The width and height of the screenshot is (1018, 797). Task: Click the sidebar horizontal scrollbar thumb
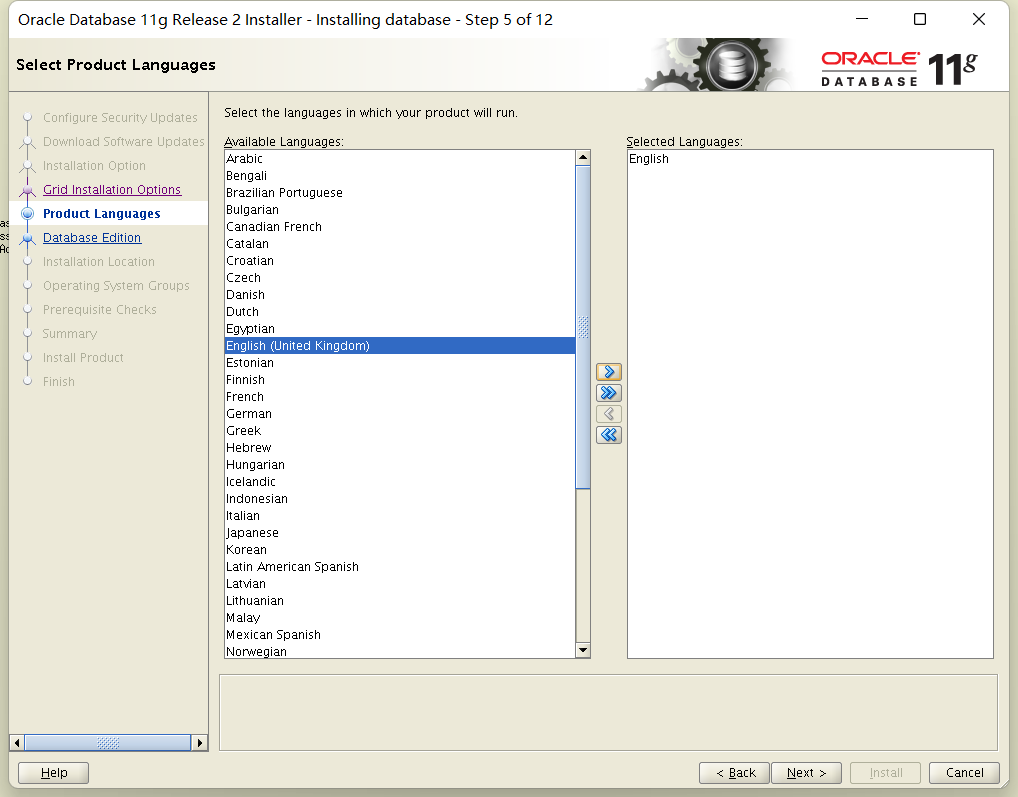pos(108,742)
